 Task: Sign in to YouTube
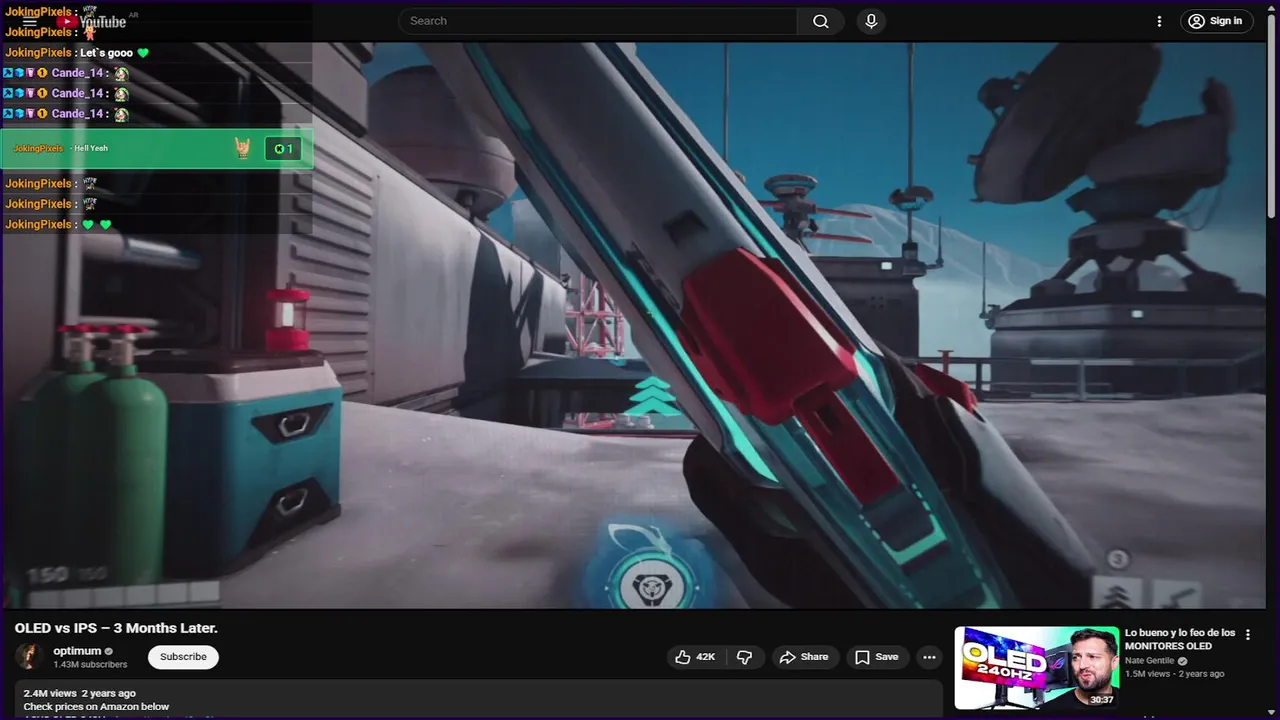pos(1216,21)
